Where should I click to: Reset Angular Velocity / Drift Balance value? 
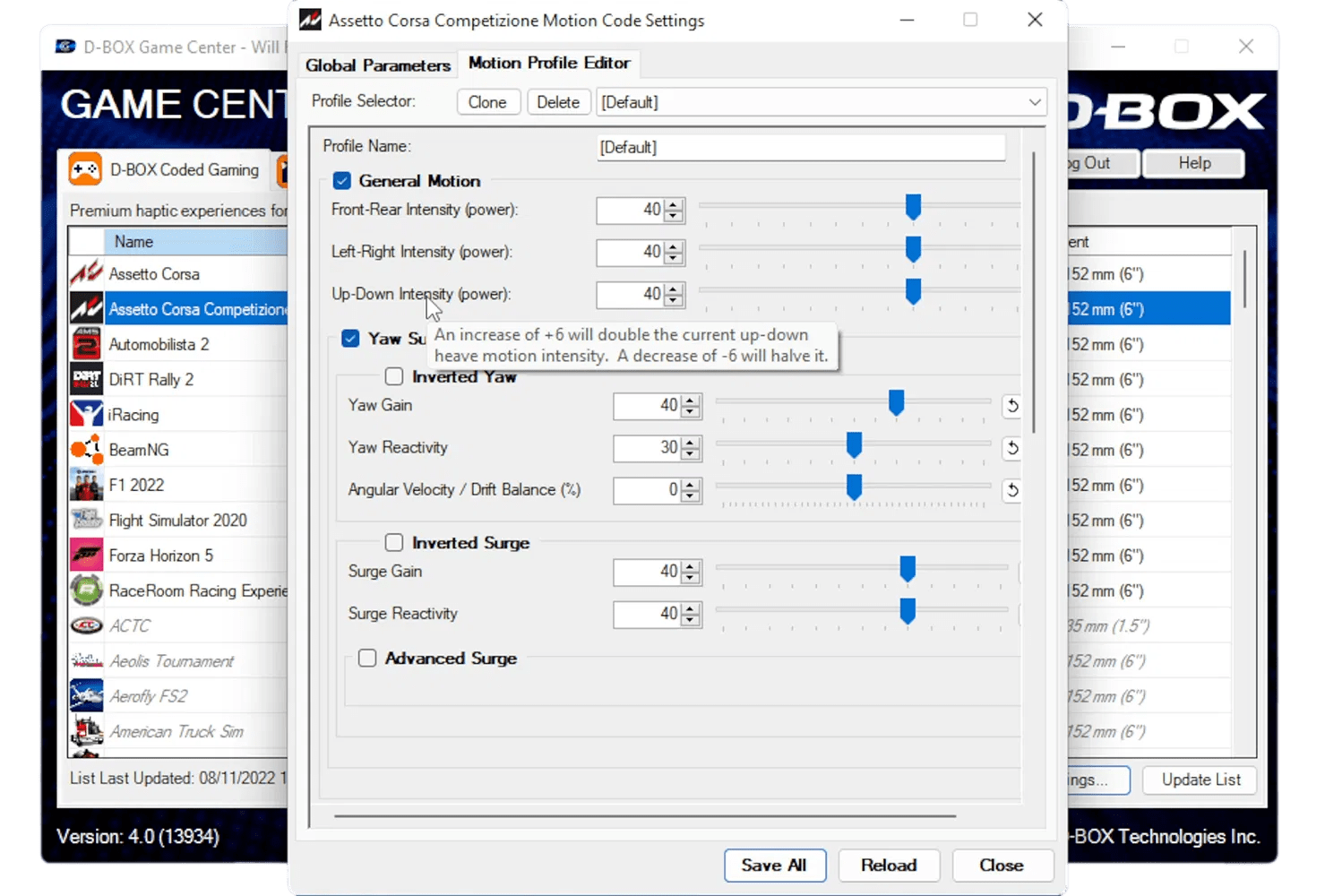click(1012, 490)
